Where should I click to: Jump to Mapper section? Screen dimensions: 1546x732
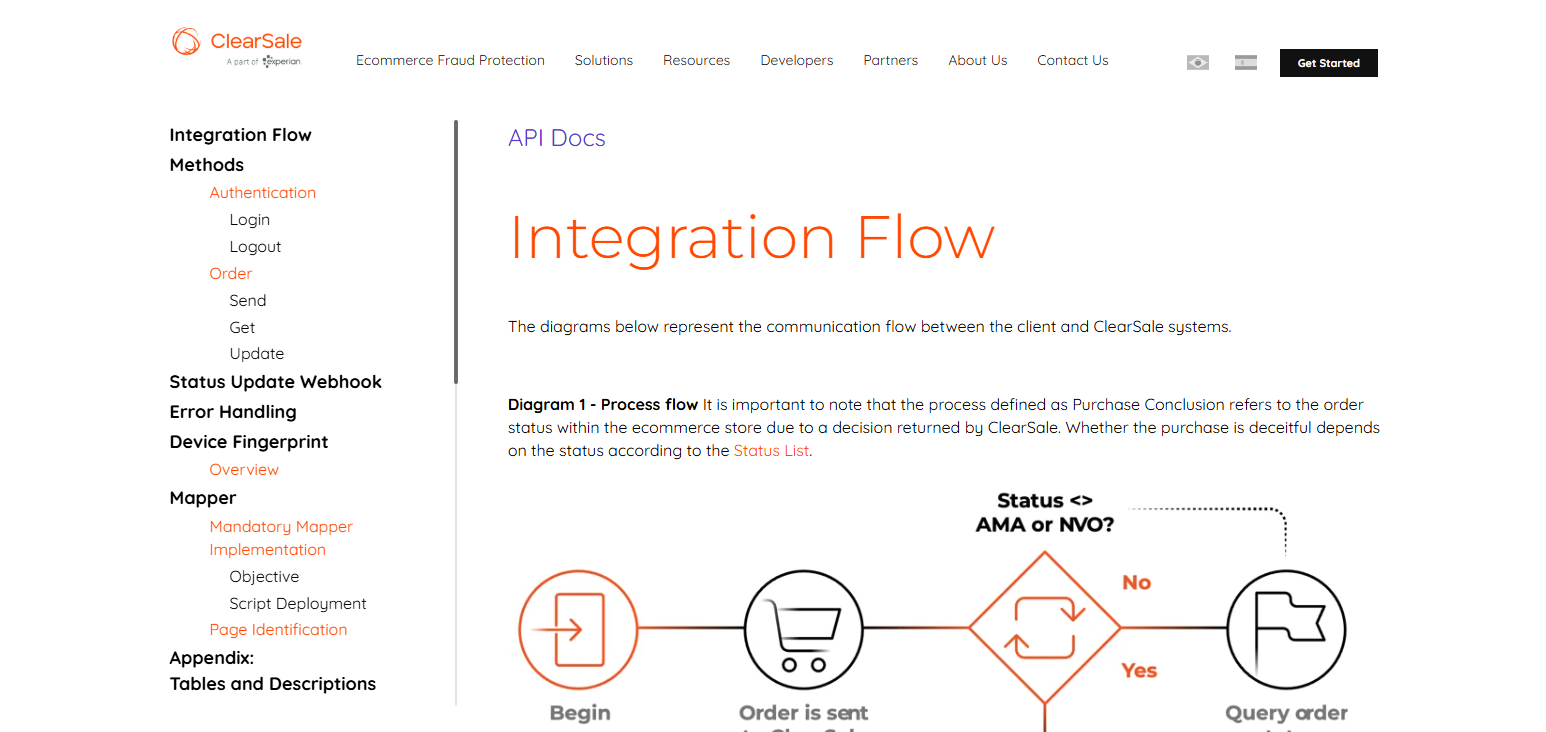[x=203, y=498]
